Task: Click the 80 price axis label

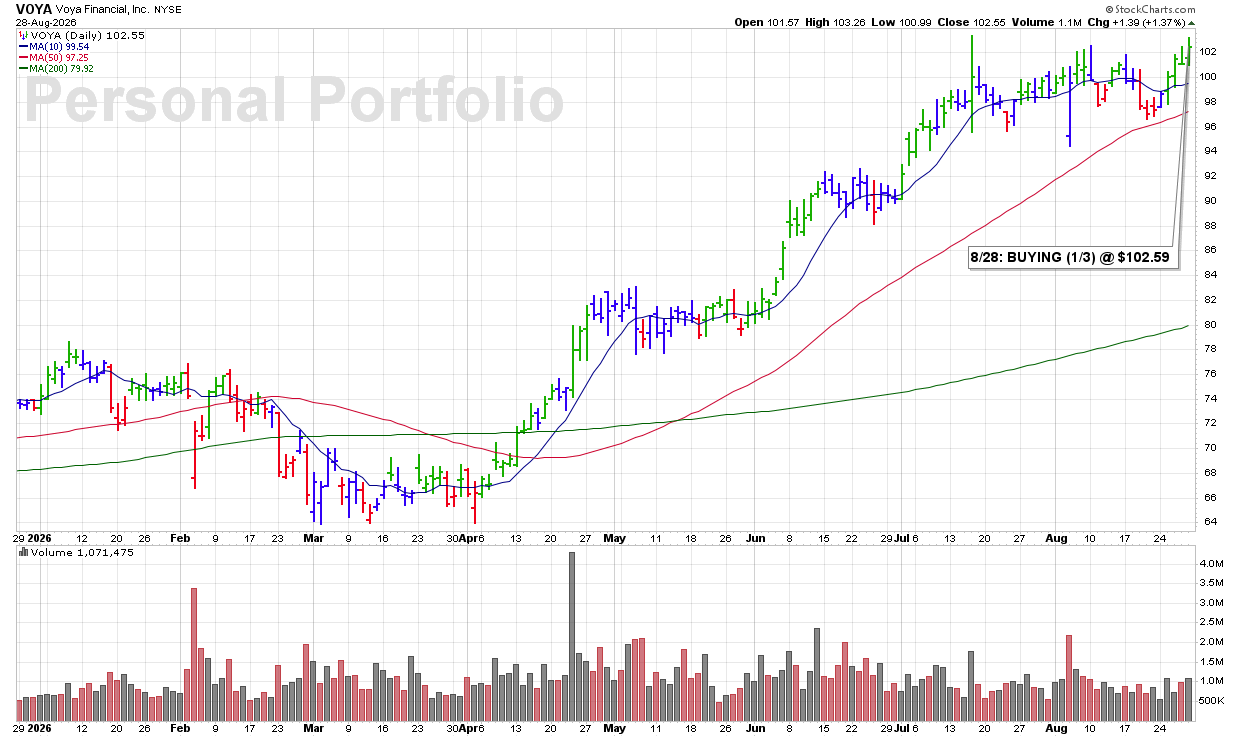Action: [x=1209, y=325]
